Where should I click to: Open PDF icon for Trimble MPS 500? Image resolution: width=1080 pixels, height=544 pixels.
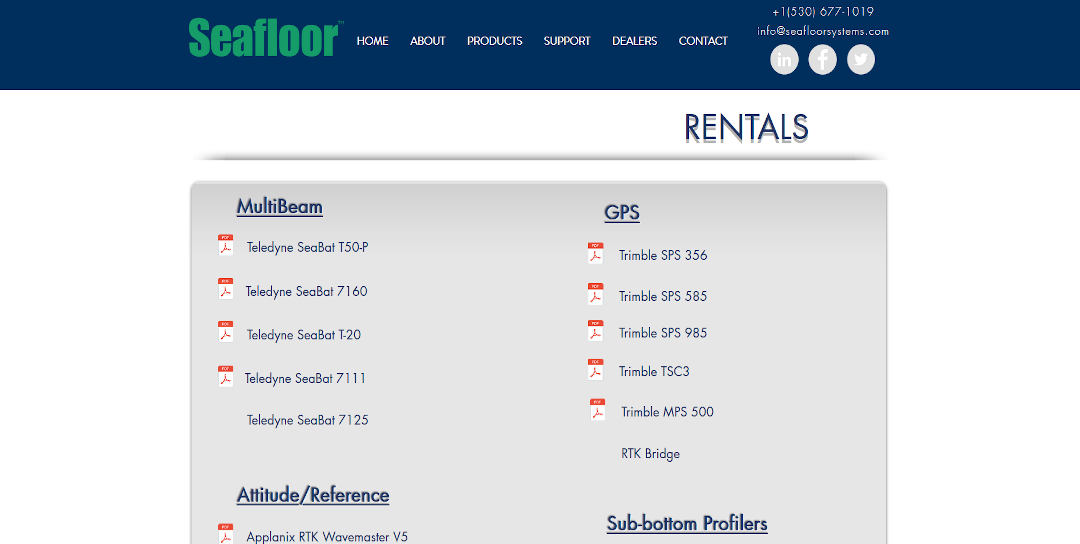pyautogui.click(x=598, y=410)
